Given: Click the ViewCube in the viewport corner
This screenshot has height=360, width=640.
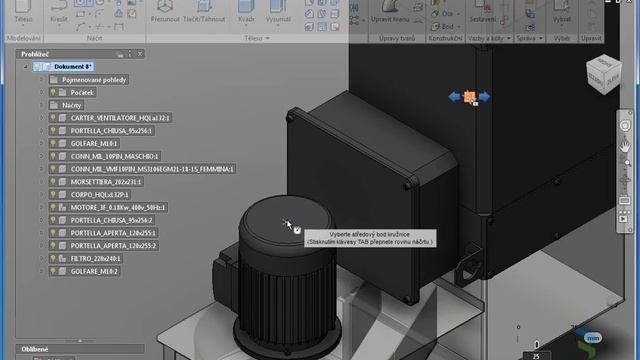Looking at the screenshot, I should tap(604, 75).
